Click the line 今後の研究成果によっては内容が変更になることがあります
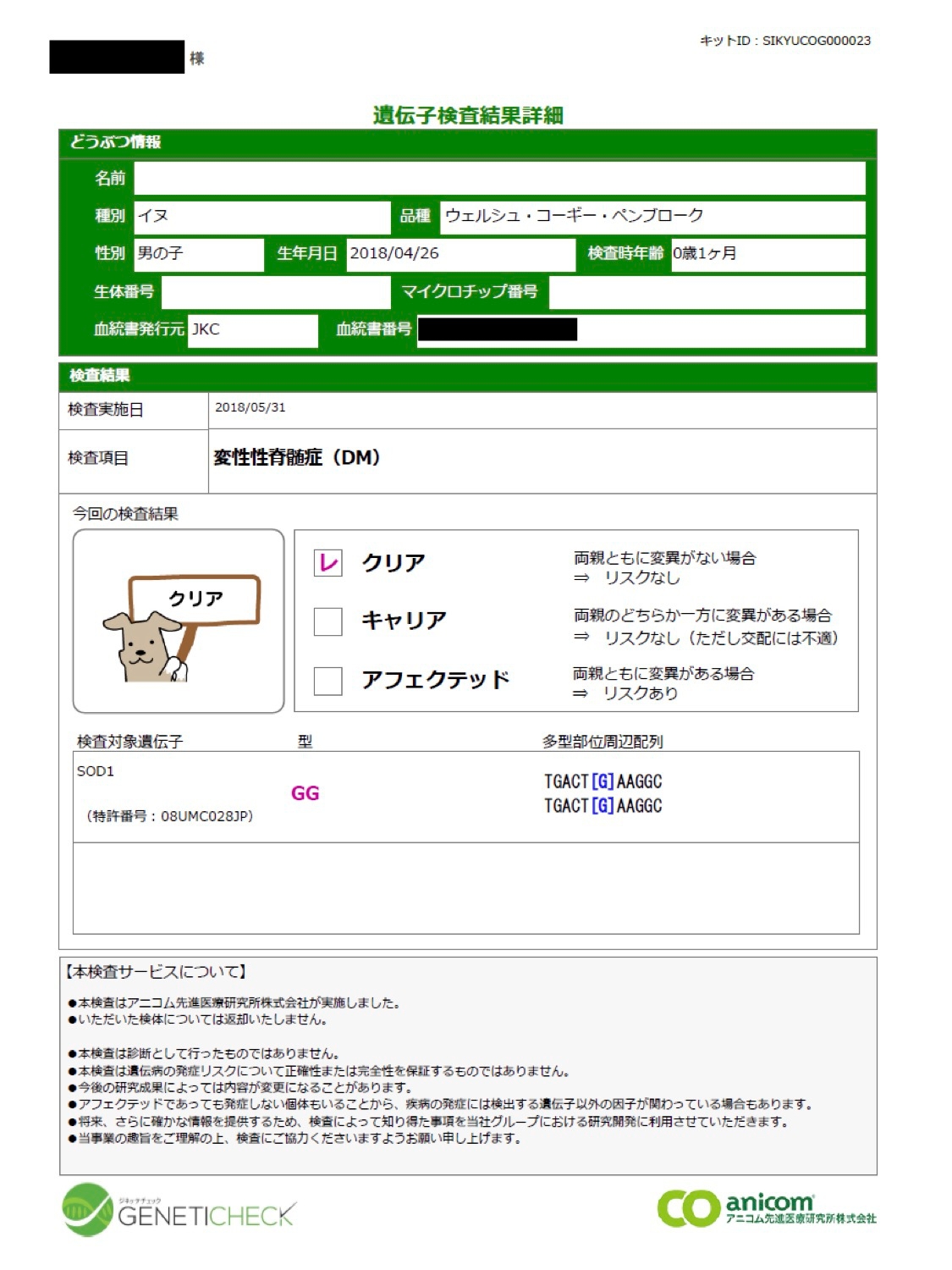 239,1088
